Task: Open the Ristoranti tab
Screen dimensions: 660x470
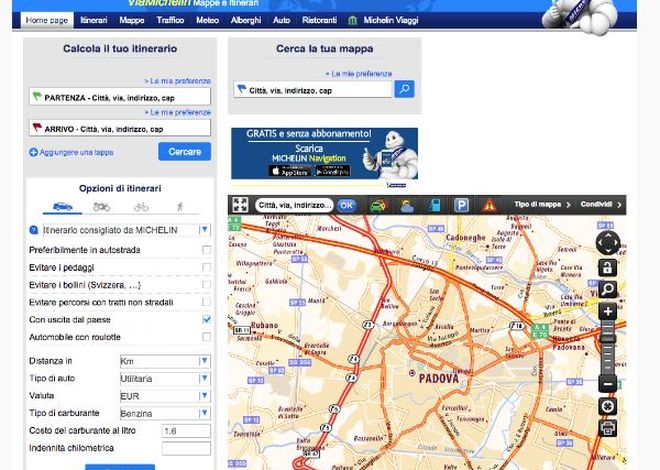Action: 319,20
